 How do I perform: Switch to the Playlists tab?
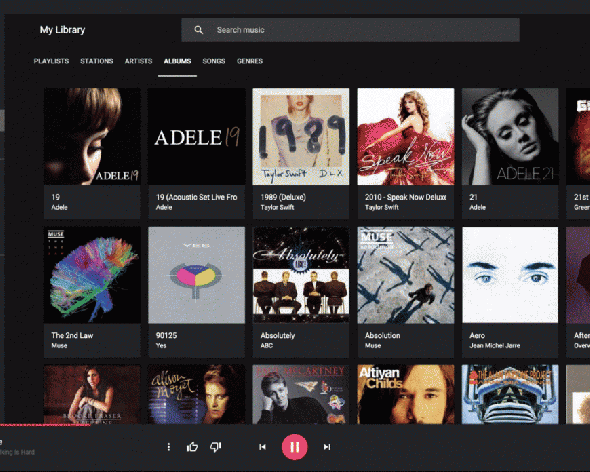click(x=51, y=61)
